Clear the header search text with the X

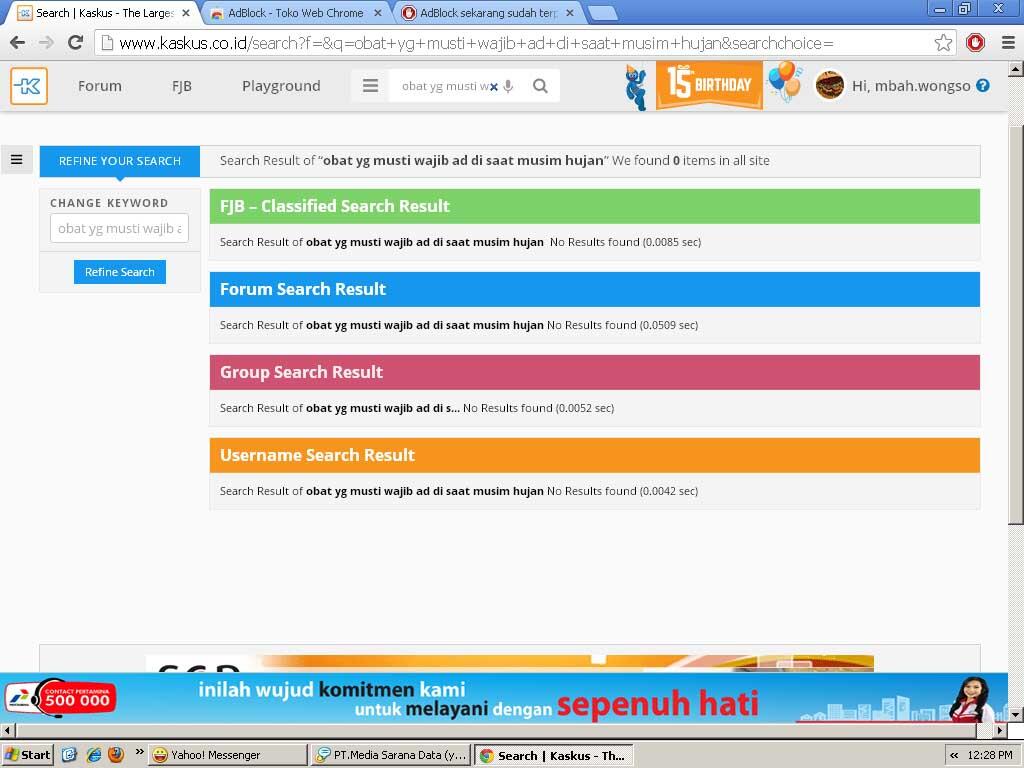click(494, 86)
